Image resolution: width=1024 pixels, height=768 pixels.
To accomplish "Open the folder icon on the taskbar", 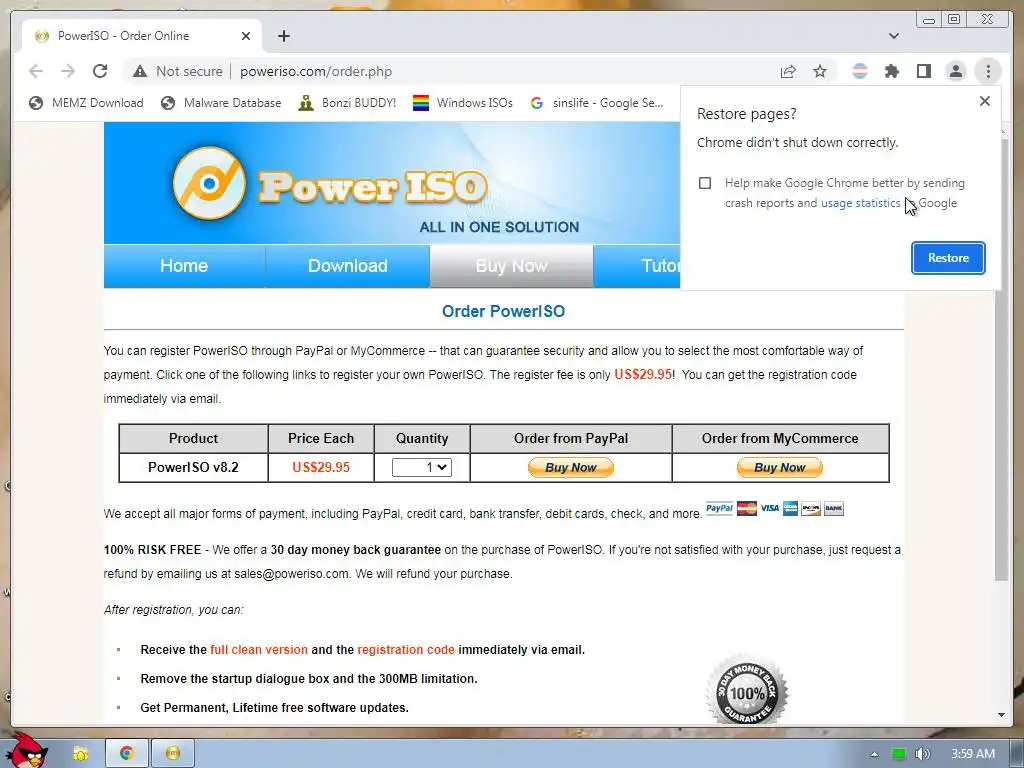I will point(80,754).
